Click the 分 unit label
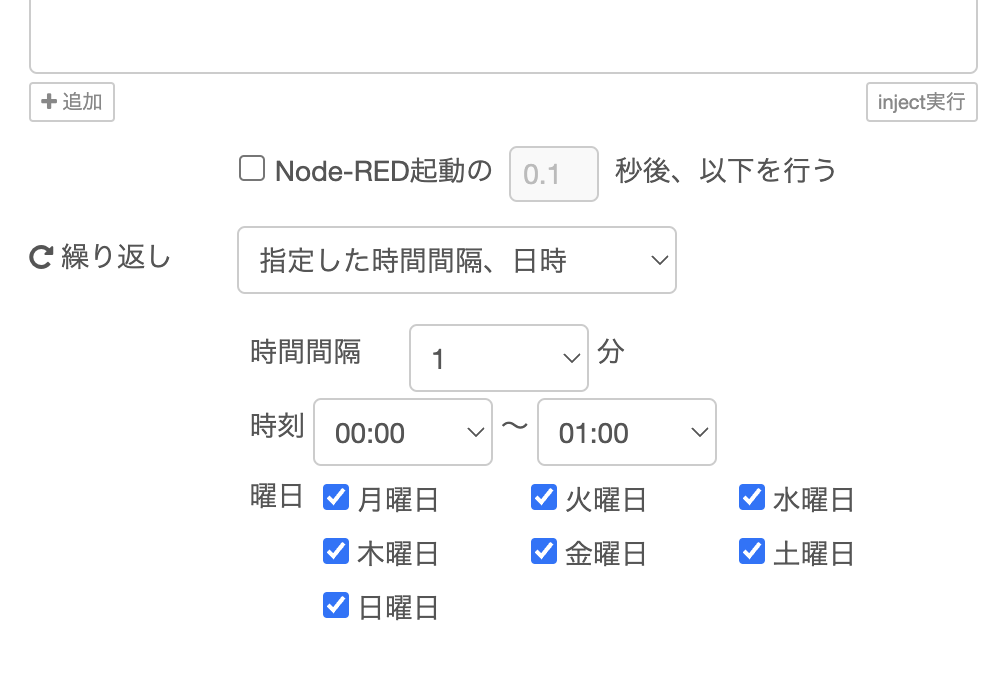This screenshot has height=684, width=998. click(x=610, y=351)
